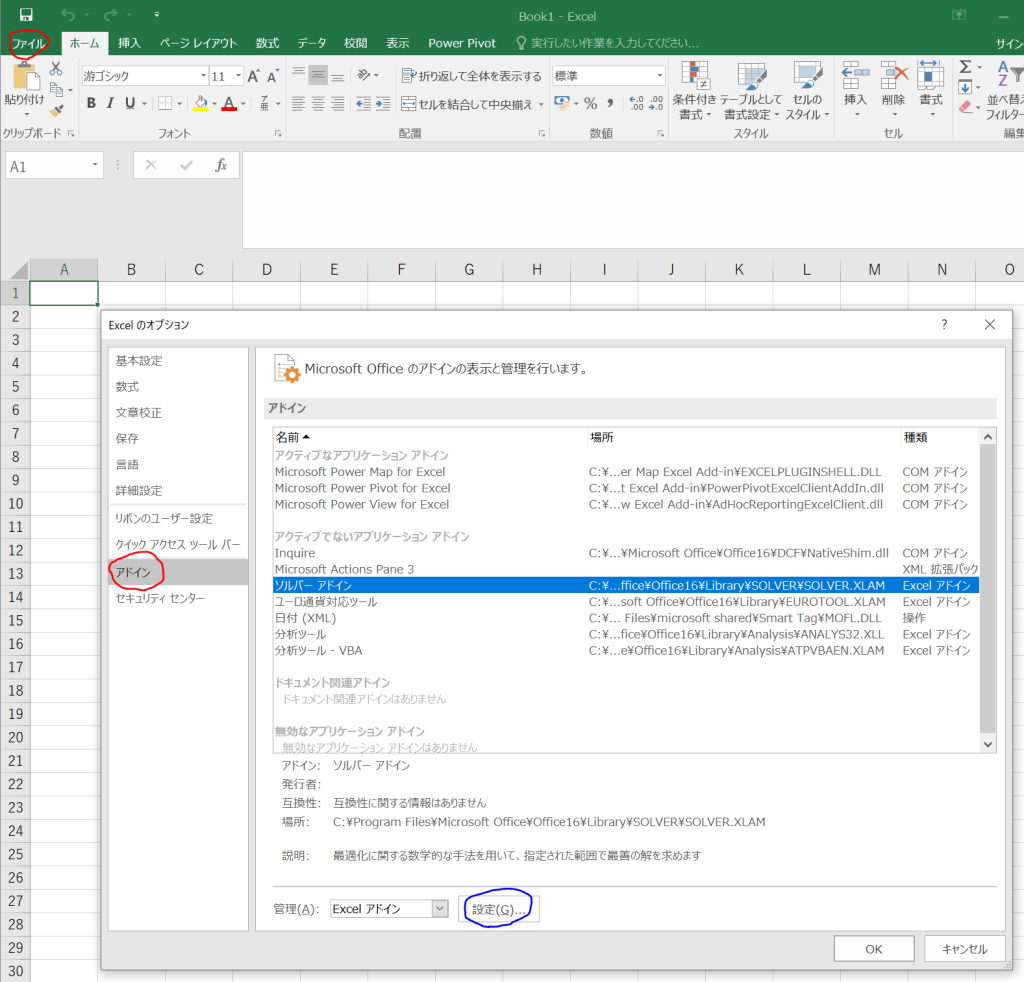
Task: Click the 設定(G)... button
Action: pyautogui.click(x=499, y=909)
